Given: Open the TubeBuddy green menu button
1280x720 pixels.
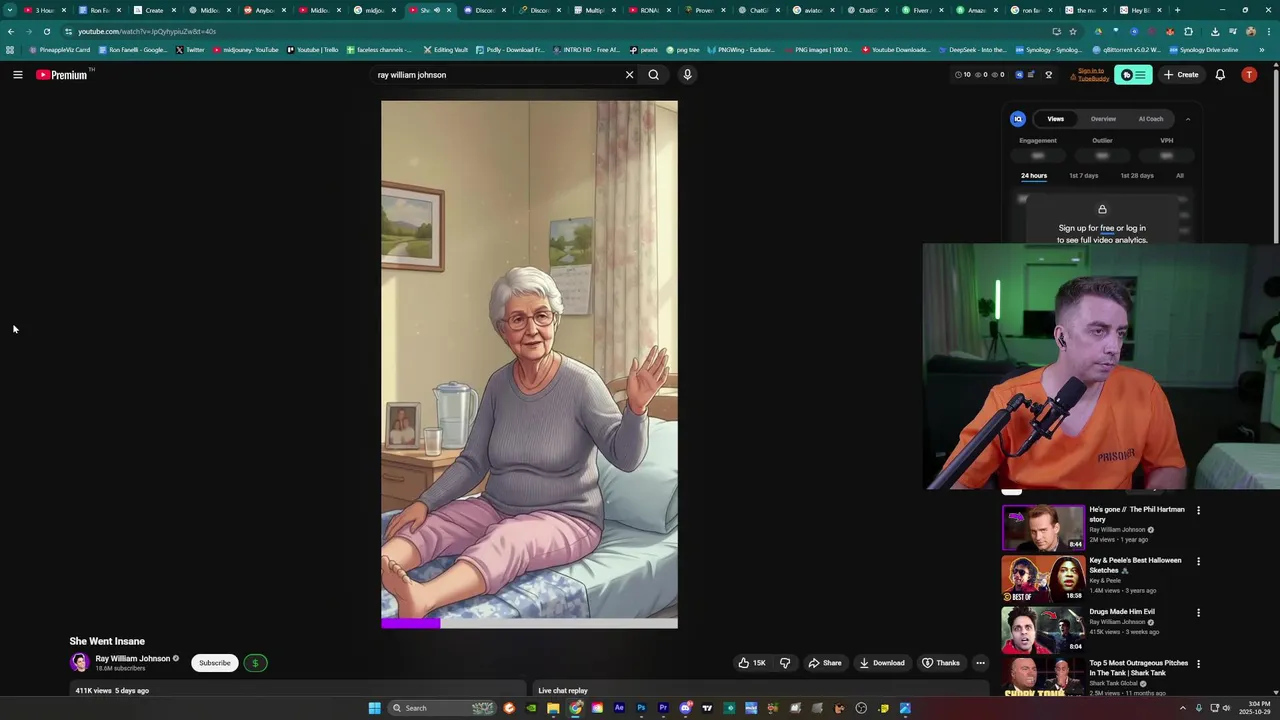Looking at the screenshot, I should (1133, 75).
